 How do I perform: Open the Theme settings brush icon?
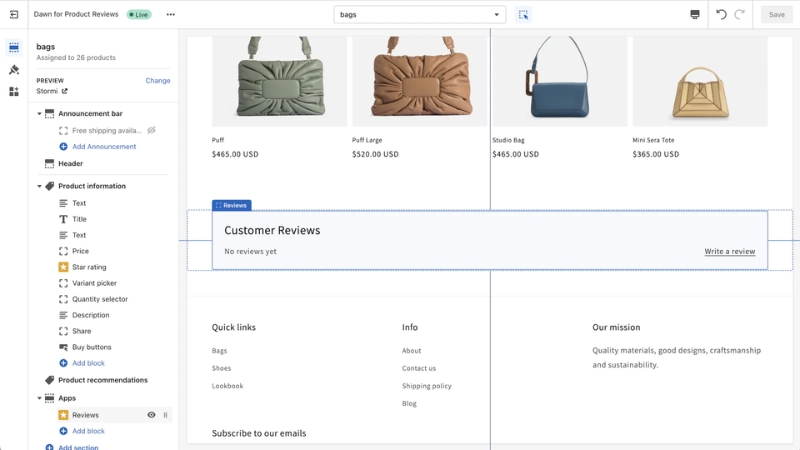(x=14, y=69)
